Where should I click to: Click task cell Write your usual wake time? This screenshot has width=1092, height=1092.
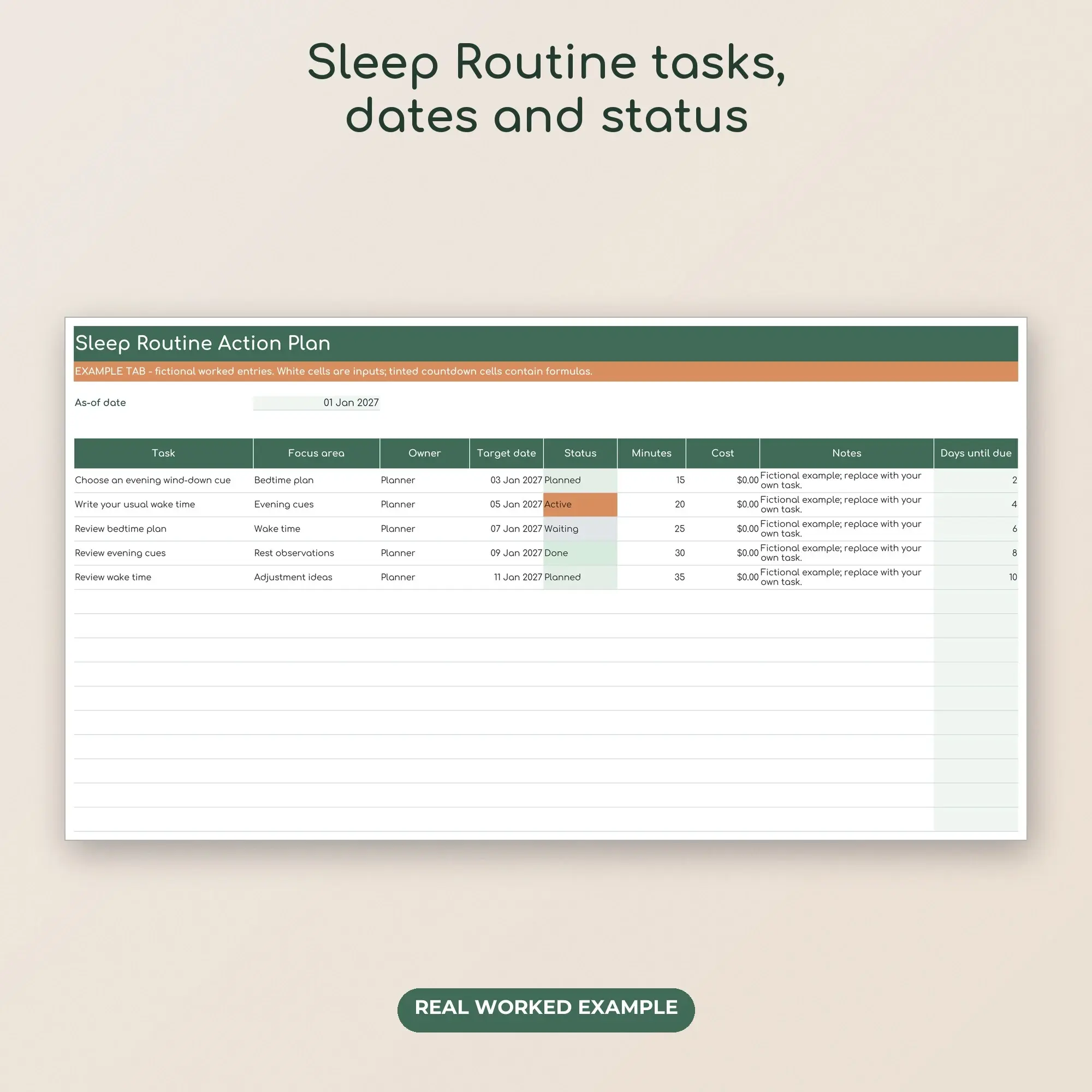[x=163, y=505]
